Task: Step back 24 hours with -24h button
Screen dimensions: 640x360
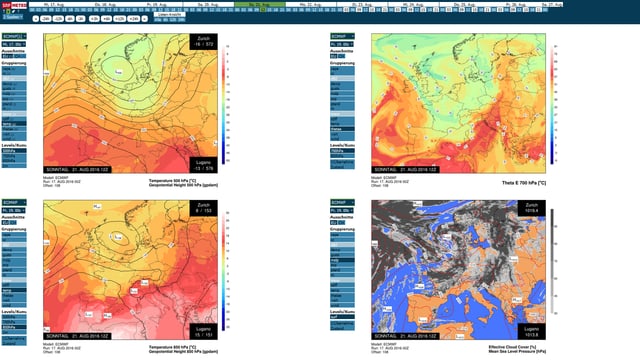Action: (x=46, y=19)
